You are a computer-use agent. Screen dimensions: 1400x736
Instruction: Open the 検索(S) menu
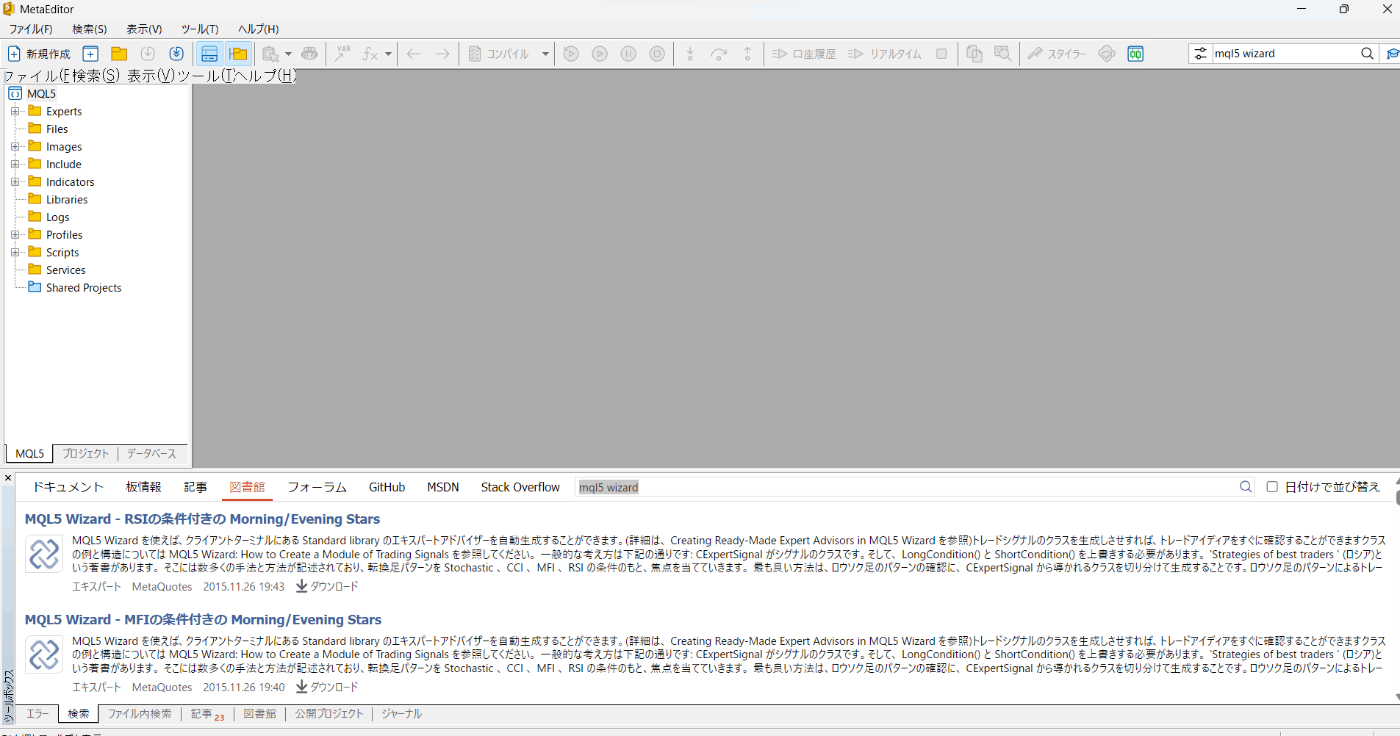(90, 29)
